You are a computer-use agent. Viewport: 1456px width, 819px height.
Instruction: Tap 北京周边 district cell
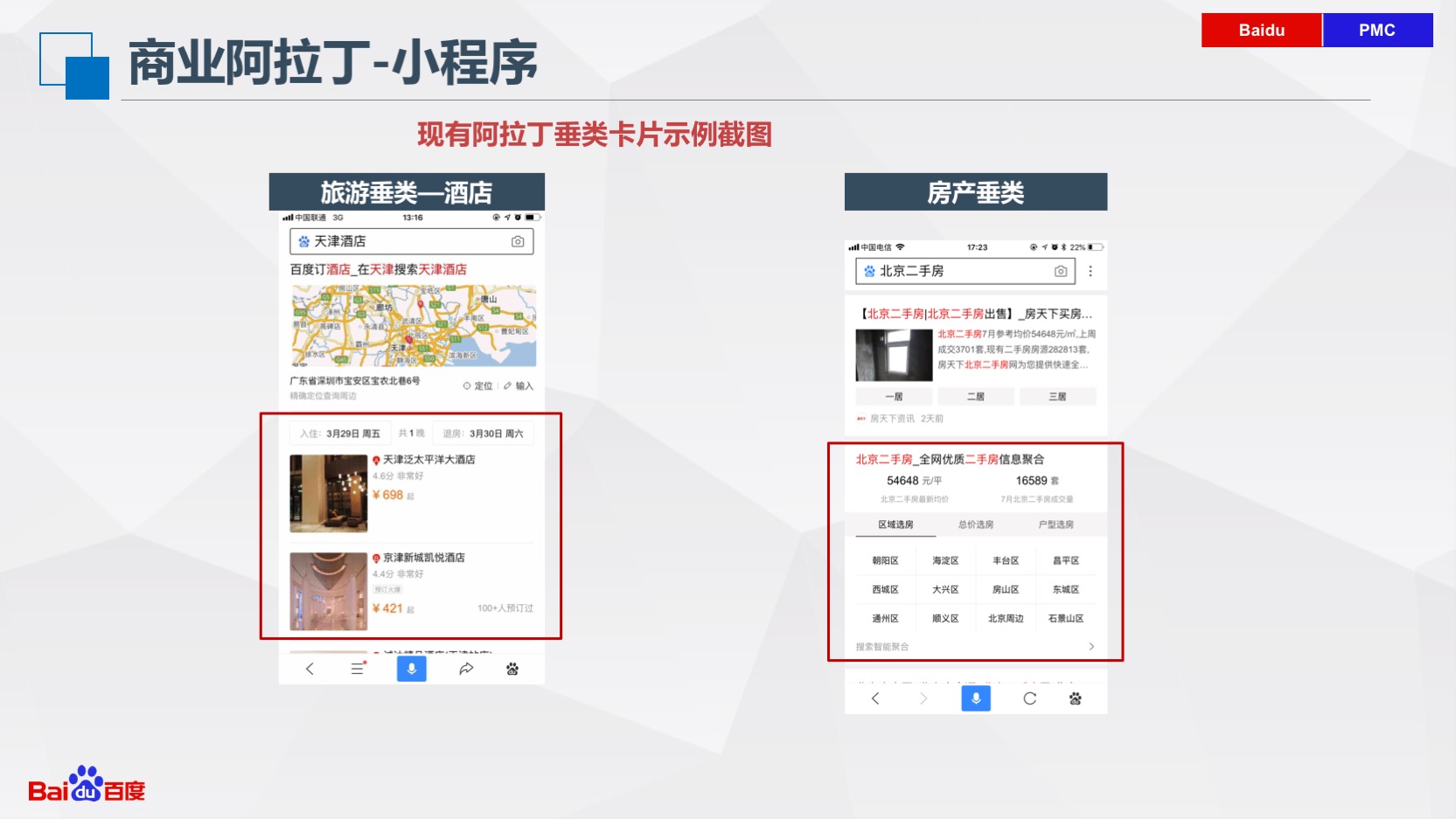pyautogui.click(x=1006, y=618)
